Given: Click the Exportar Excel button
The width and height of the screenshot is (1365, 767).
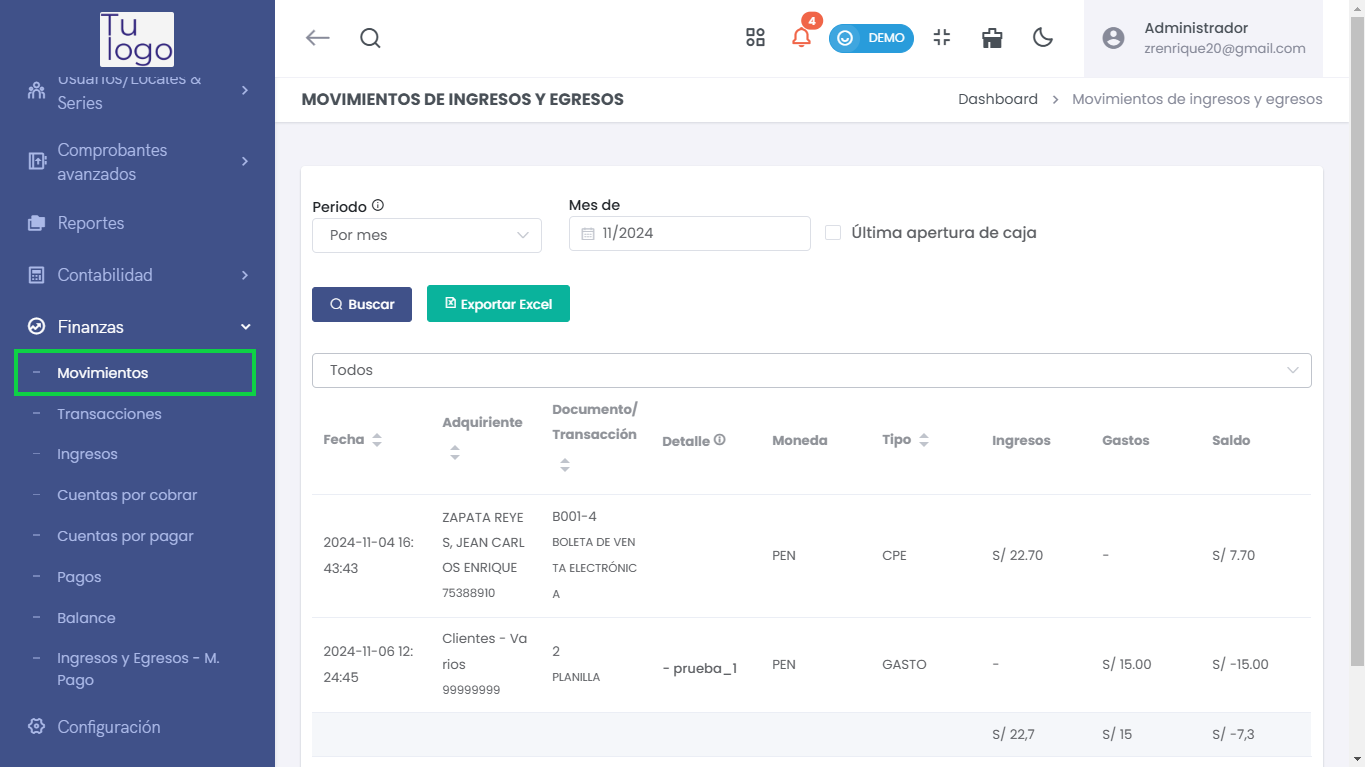Looking at the screenshot, I should click(x=498, y=304).
